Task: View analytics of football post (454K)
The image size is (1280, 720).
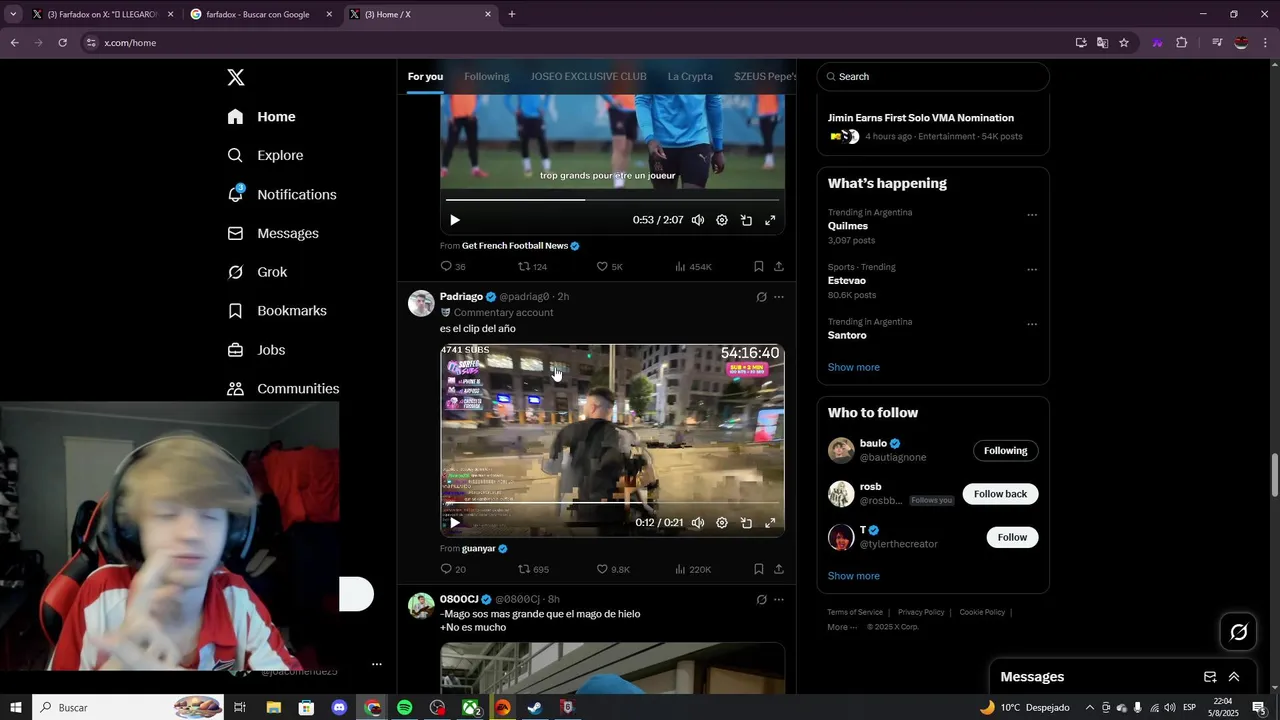Action: (x=693, y=267)
